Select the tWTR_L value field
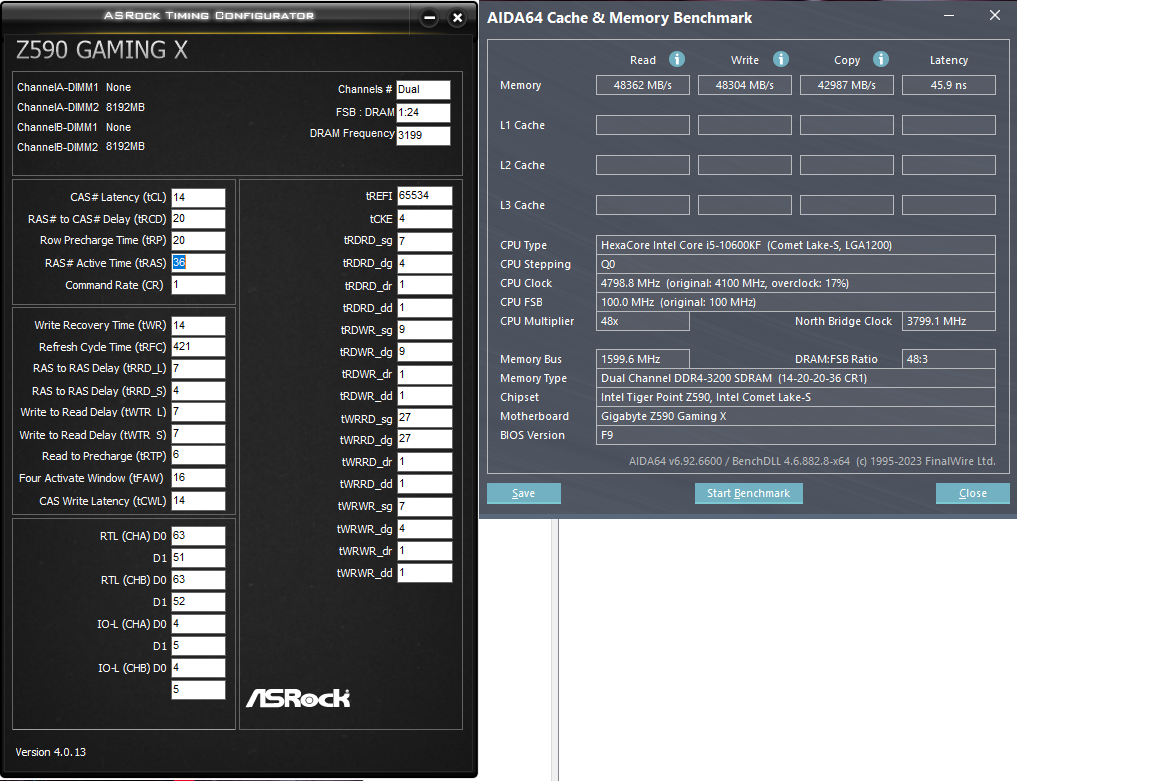1152x781 pixels. pyautogui.click(x=198, y=412)
